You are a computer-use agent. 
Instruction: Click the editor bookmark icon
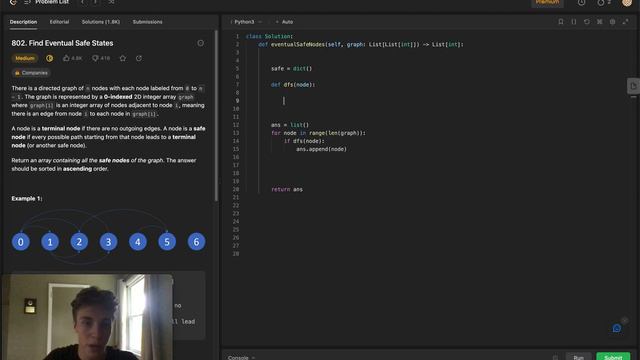(x=561, y=22)
